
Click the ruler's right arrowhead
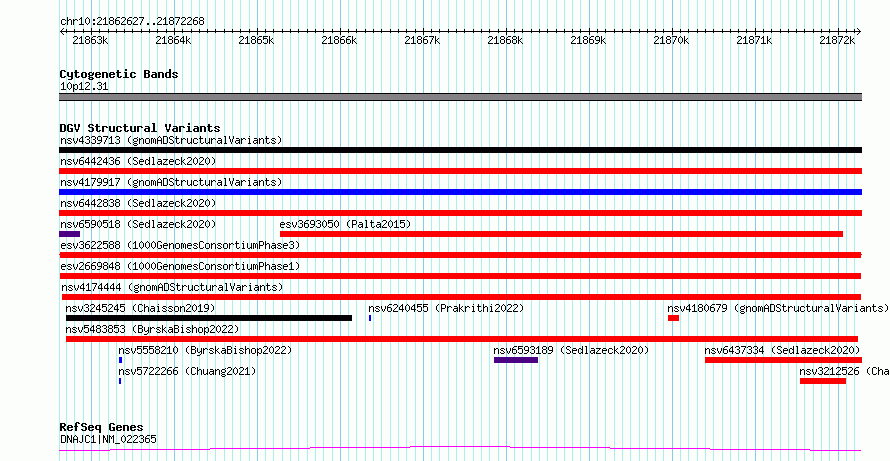point(859,32)
